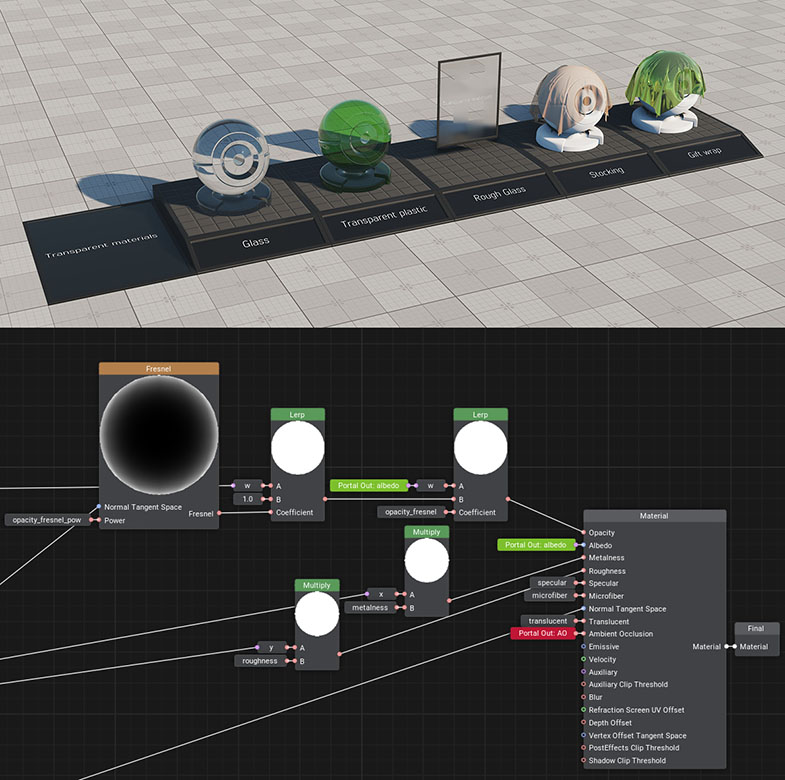
Task: Click the Depth Offset input port
Action: 583,723
